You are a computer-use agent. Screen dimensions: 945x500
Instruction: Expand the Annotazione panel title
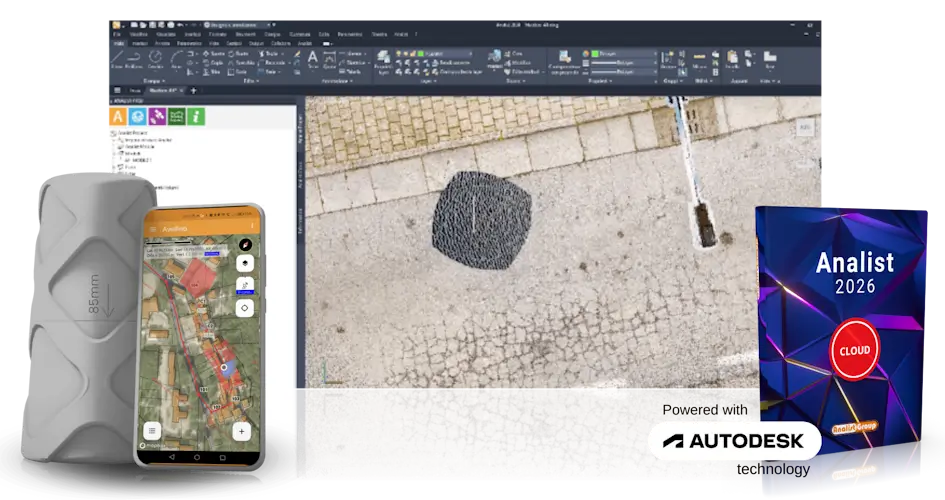(x=336, y=81)
